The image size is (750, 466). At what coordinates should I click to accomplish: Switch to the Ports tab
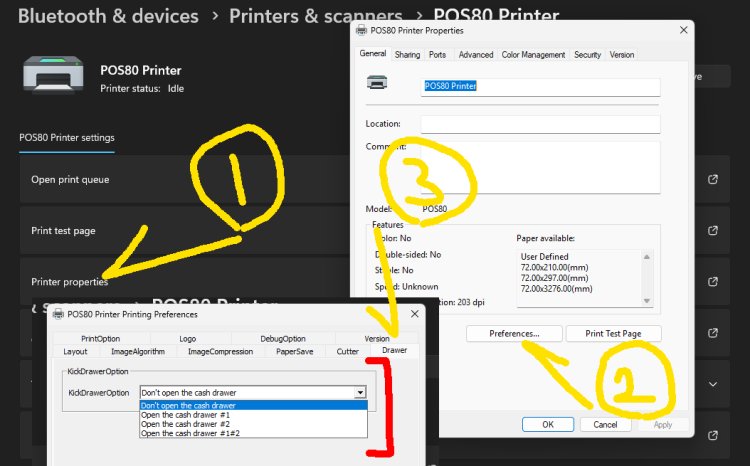coord(437,55)
